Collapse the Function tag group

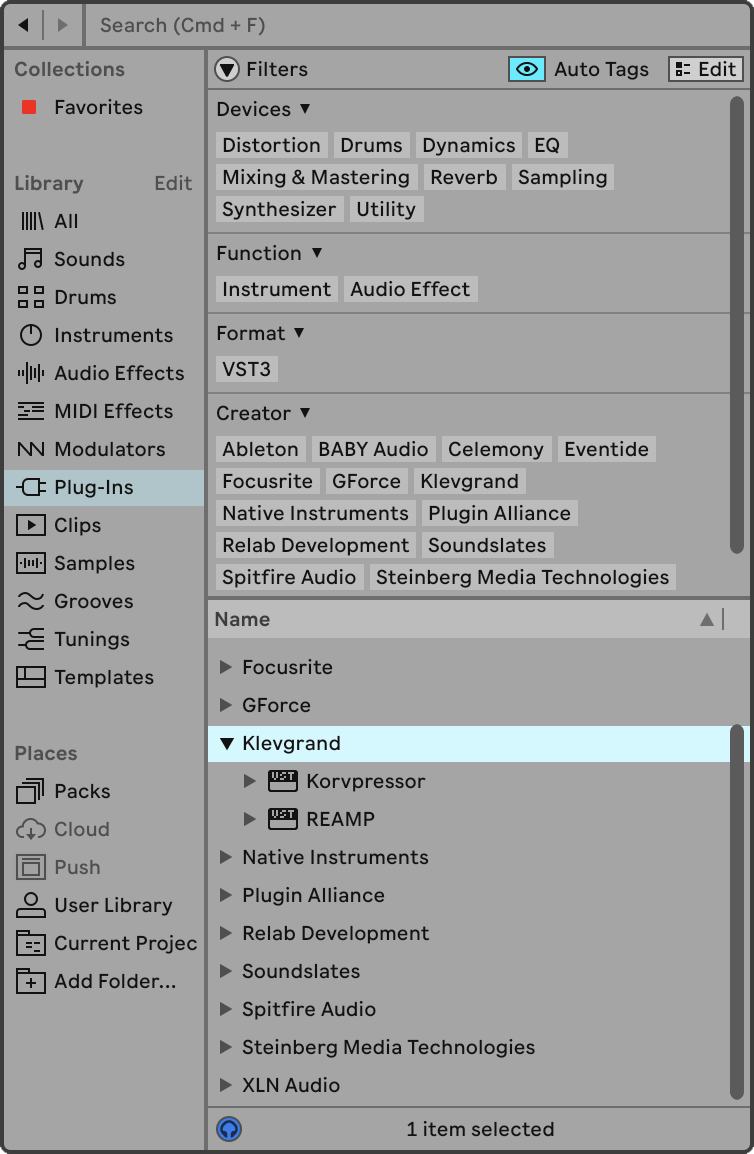tap(317, 253)
